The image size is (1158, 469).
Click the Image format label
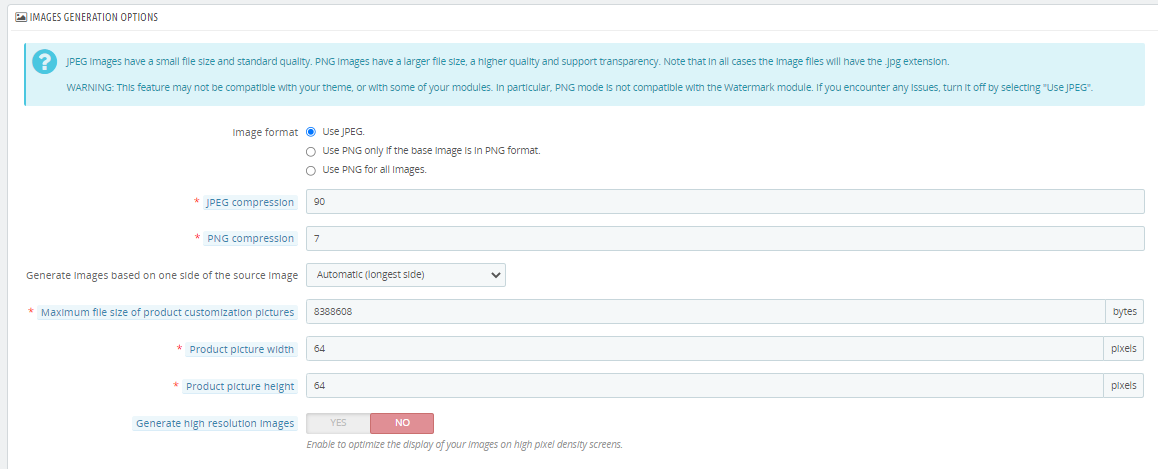click(265, 132)
